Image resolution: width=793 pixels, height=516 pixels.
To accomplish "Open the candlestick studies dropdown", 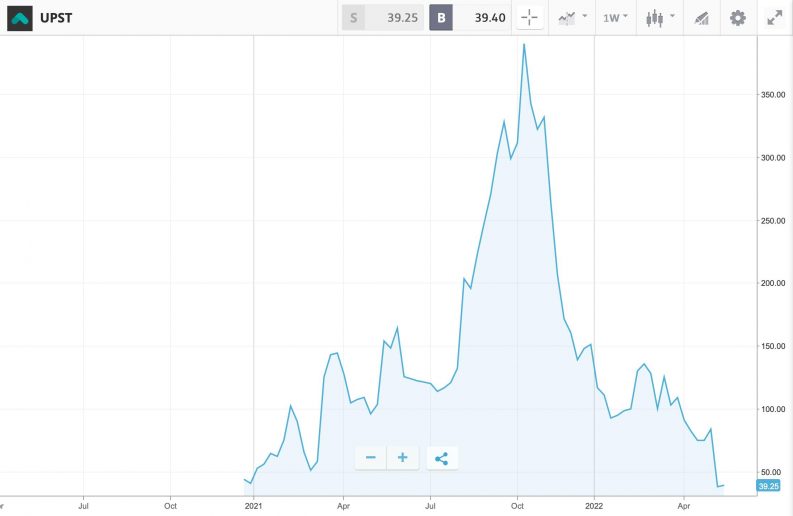I will click(660, 18).
